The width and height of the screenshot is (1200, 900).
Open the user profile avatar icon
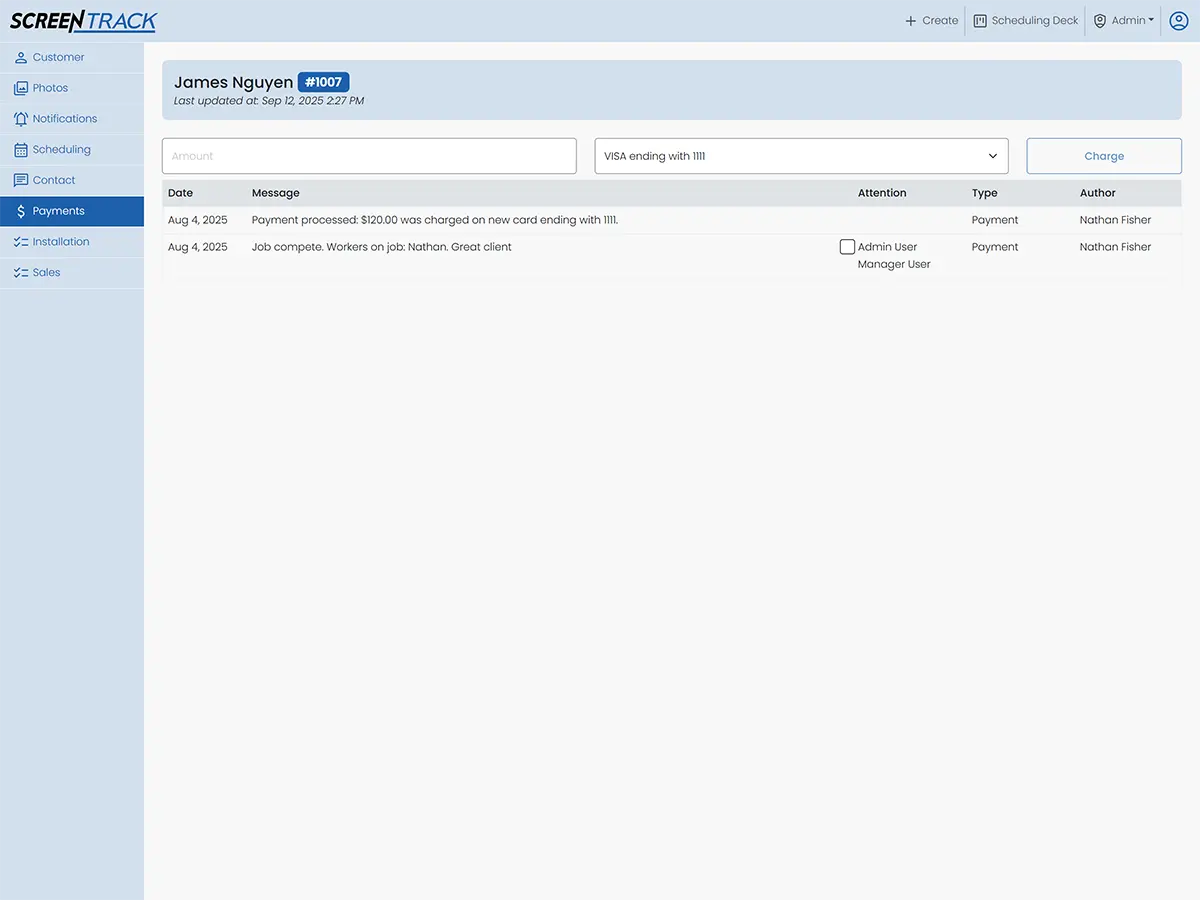click(x=1179, y=21)
